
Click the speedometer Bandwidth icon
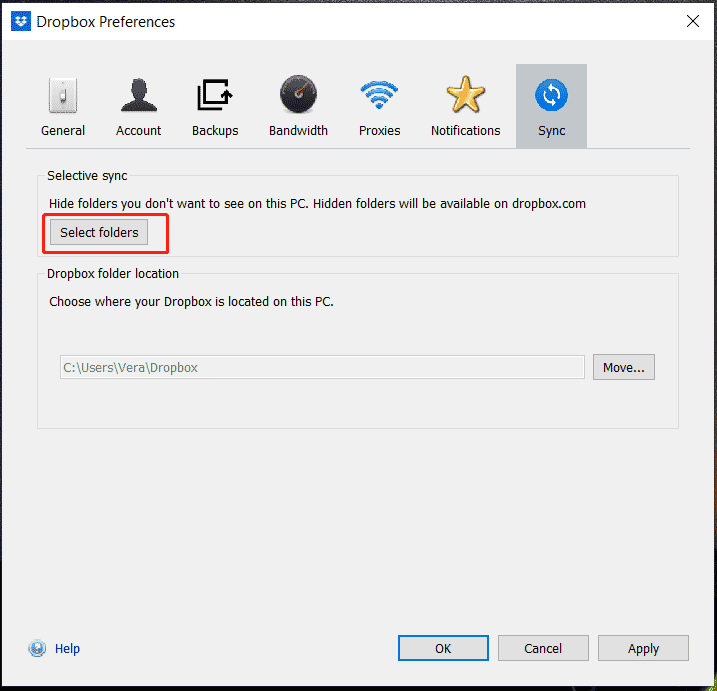(x=298, y=96)
